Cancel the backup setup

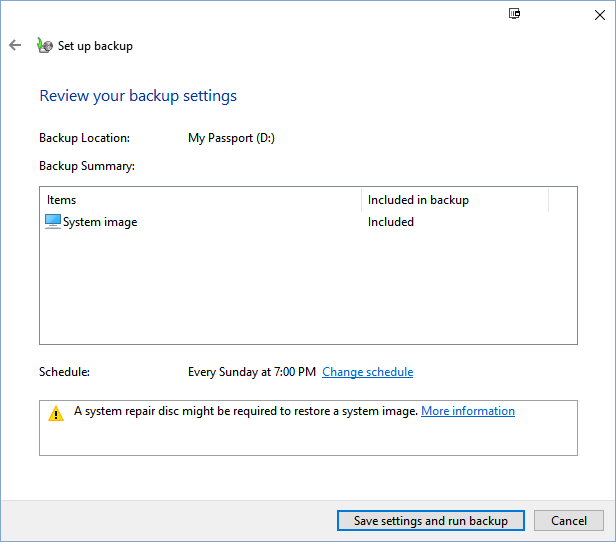[x=568, y=520]
